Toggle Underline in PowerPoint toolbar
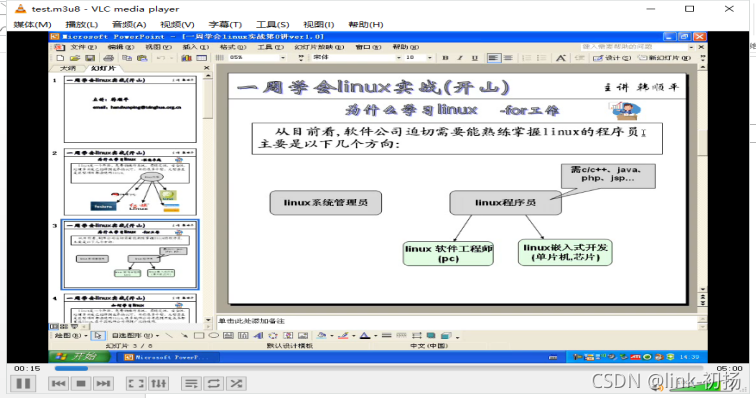The image size is (756, 399). (474, 58)
